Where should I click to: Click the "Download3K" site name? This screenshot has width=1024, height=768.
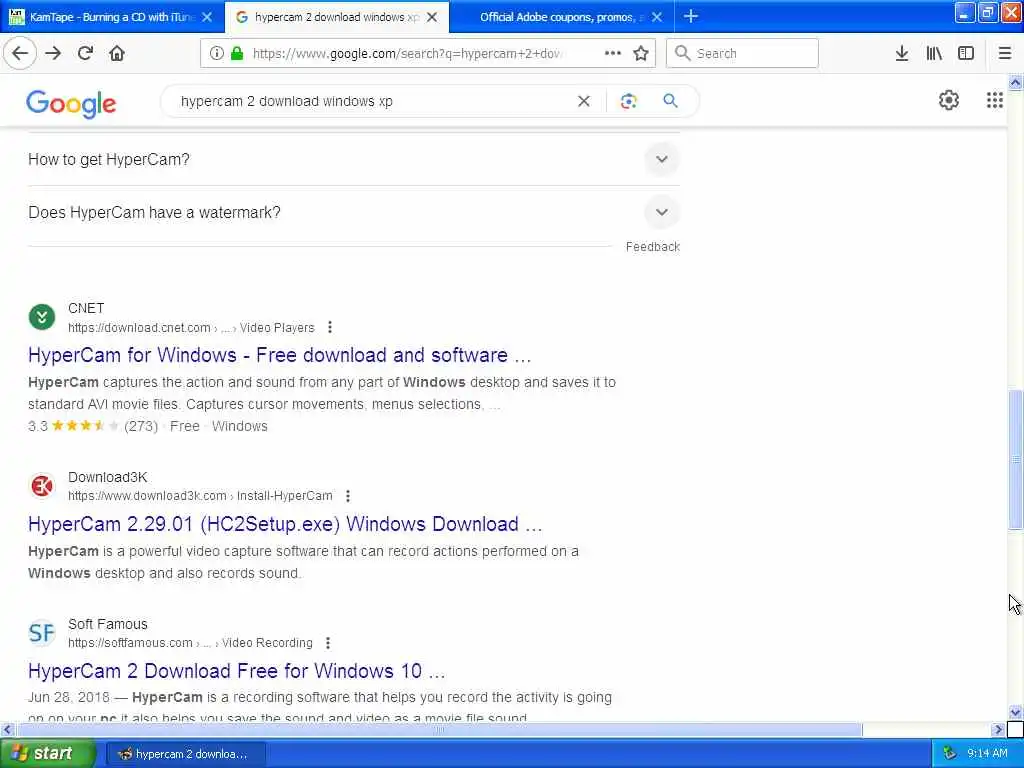pos(108,477)
